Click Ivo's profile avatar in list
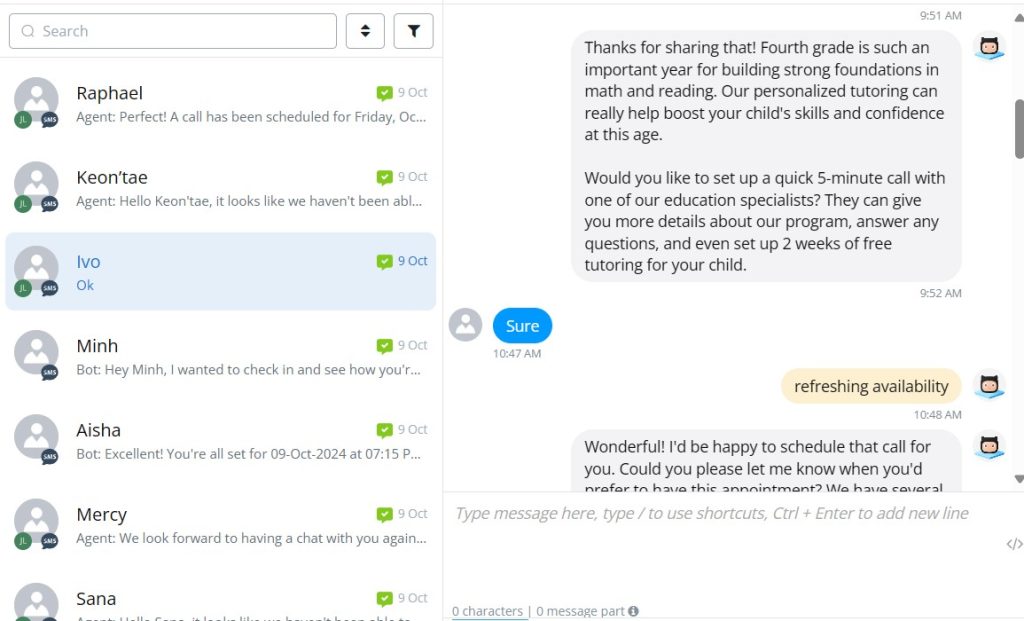 pyautogui.click(x=36, y=268)
